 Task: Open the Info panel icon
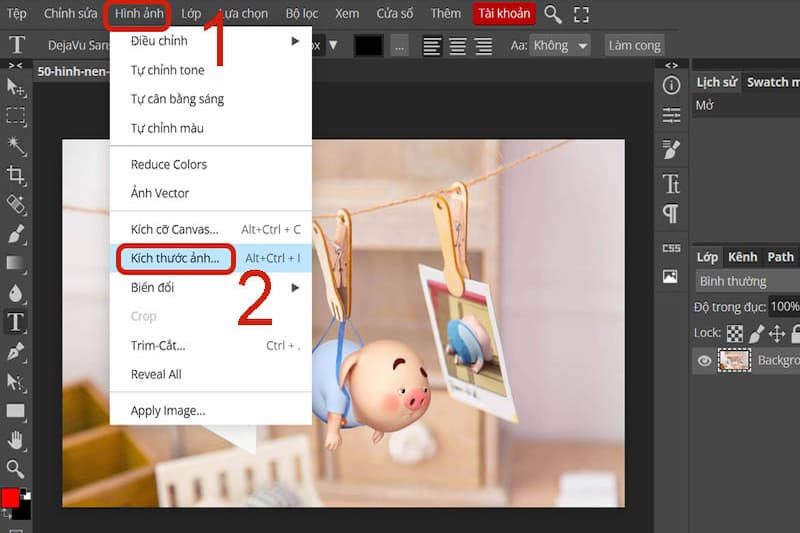[x=671, y=85]
